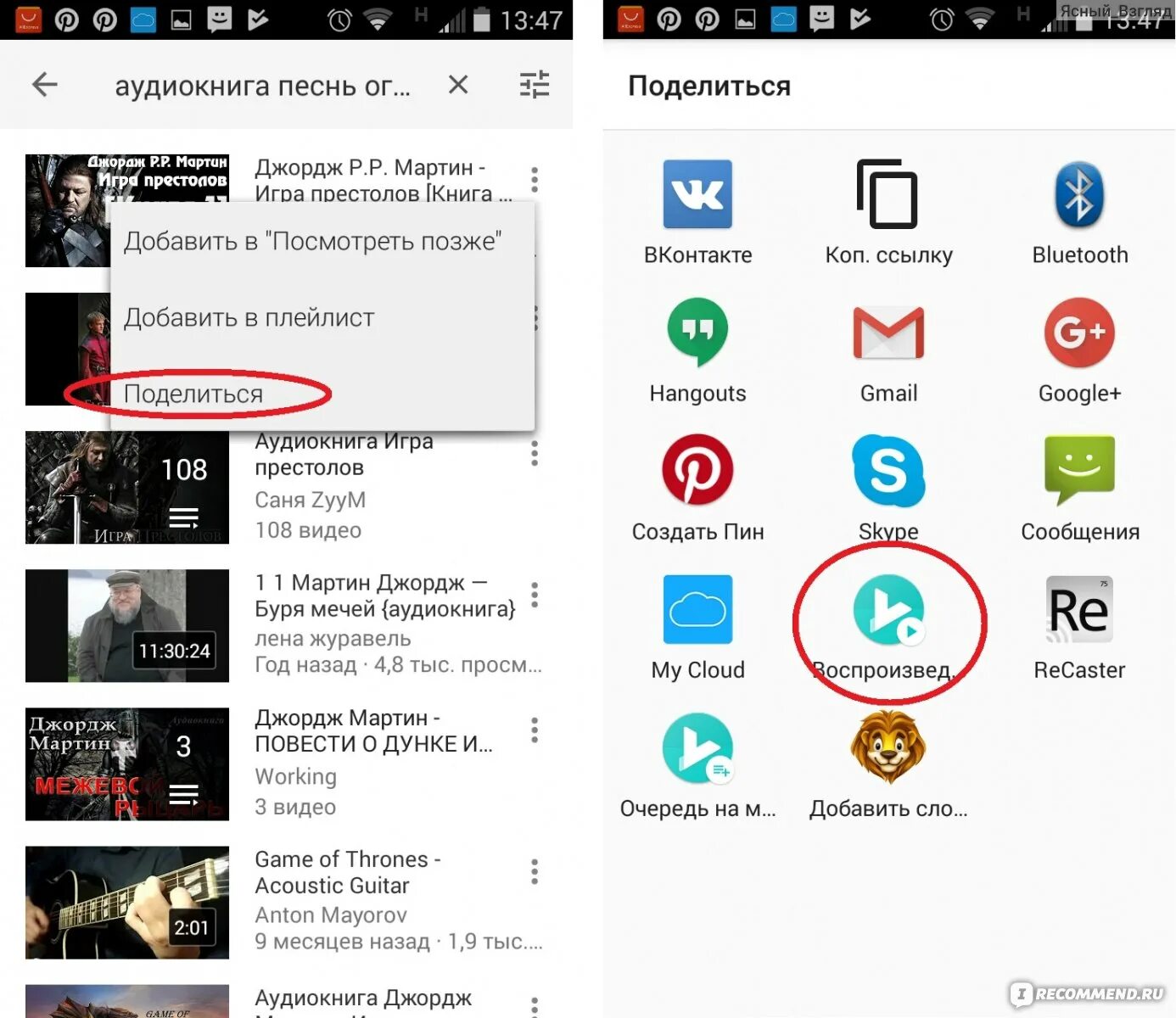Share via Skype icon
The width and height of the screenshot is (1176, 1018).
pos(888,471)
